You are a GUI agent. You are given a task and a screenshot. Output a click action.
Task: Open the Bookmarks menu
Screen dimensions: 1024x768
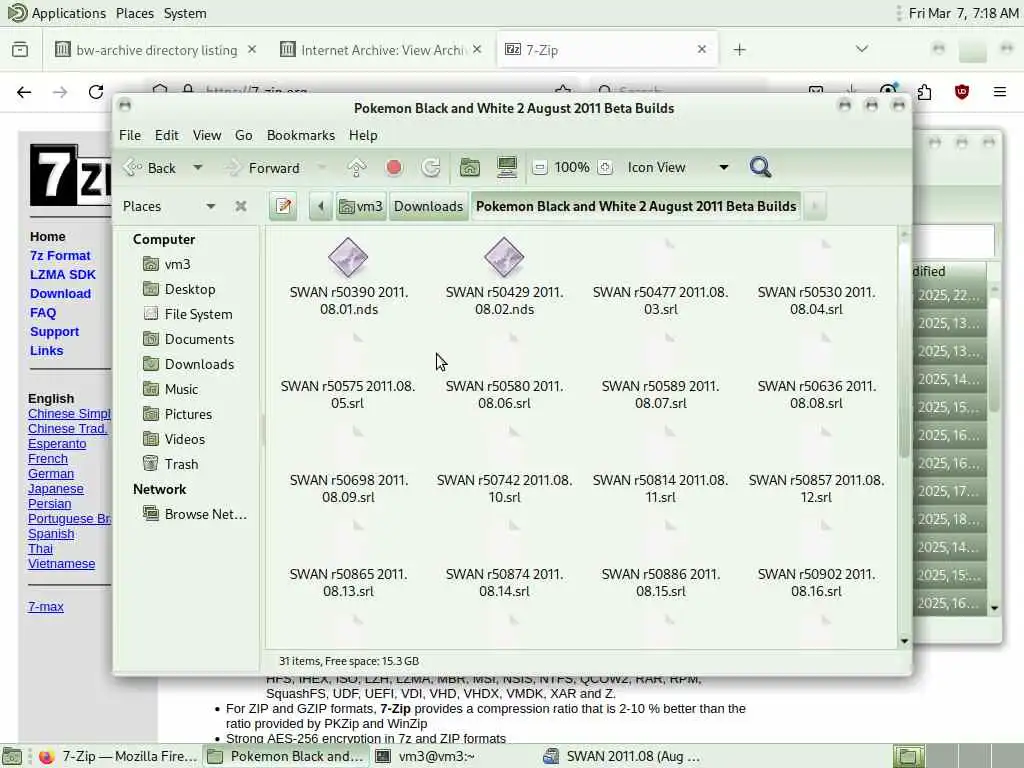301,135
